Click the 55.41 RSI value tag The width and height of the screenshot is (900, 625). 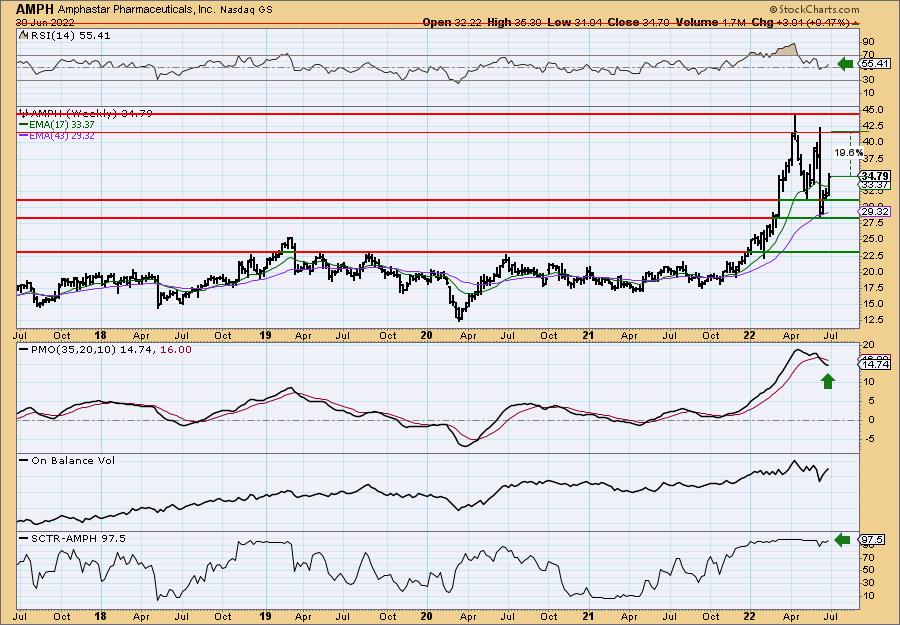pos(875,64)
